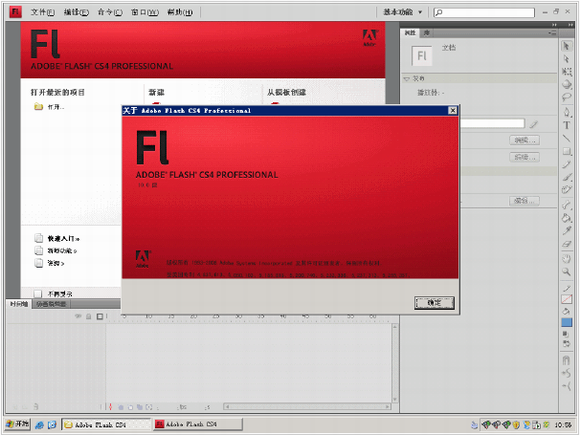580x435 pixels.
Task: Click the blue fill color swatch
Action: pyautogui.click(x=566, y=323)
